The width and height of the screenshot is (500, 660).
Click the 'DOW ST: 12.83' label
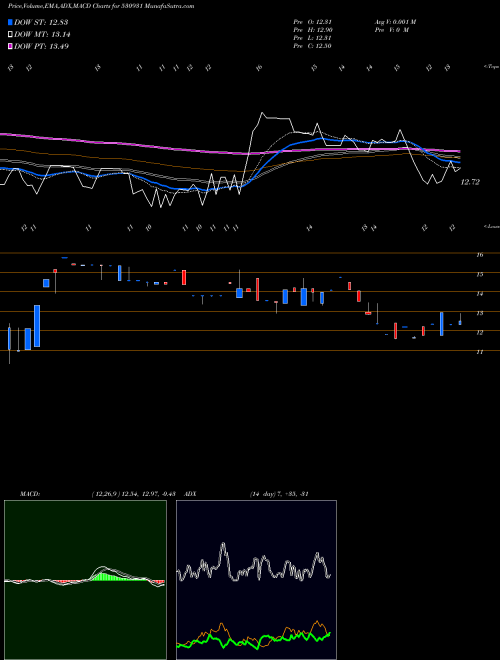41,22
